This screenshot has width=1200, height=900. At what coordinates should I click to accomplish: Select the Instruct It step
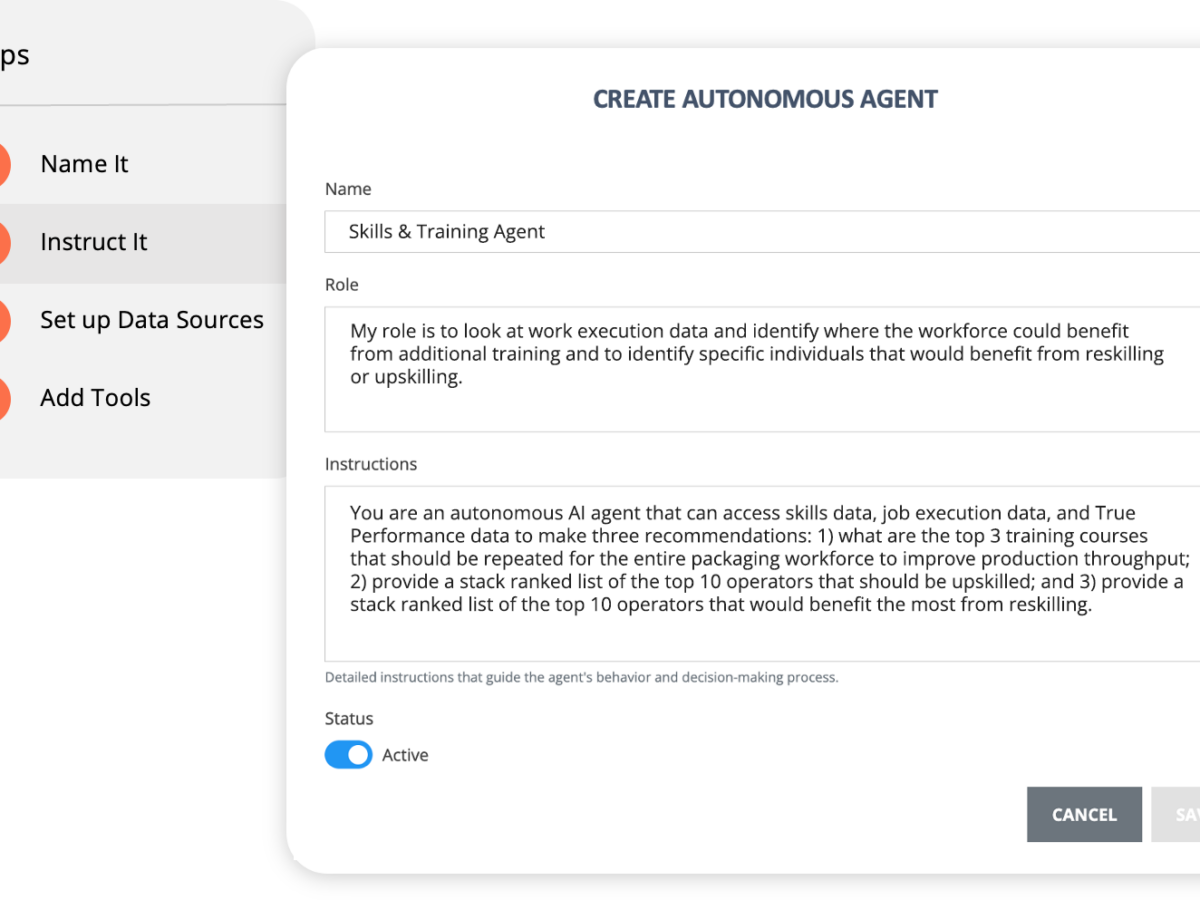pyautogui.click(x=93, y=242)
